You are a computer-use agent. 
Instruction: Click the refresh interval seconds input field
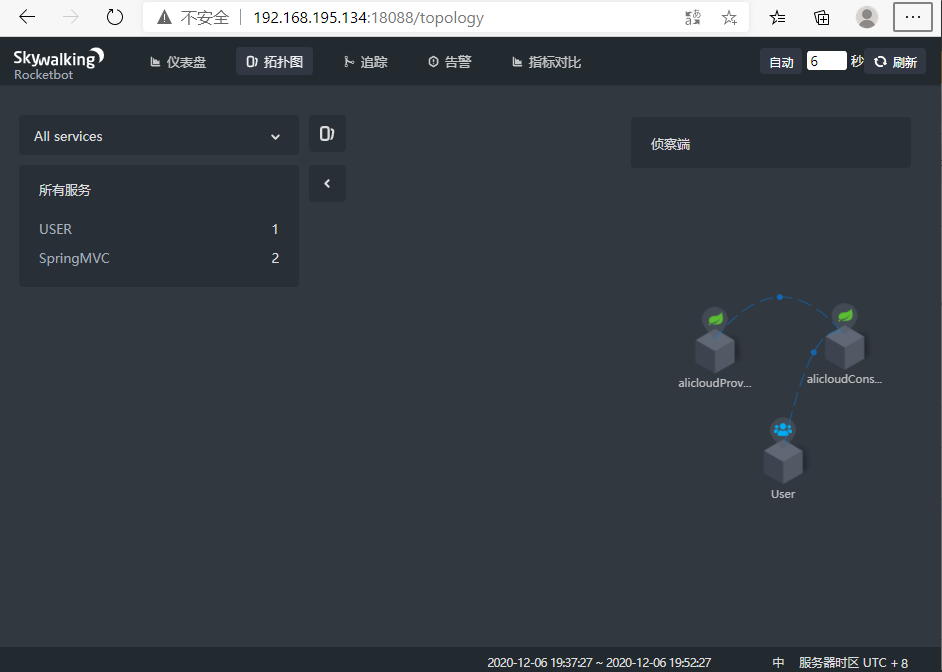point(826,61)
